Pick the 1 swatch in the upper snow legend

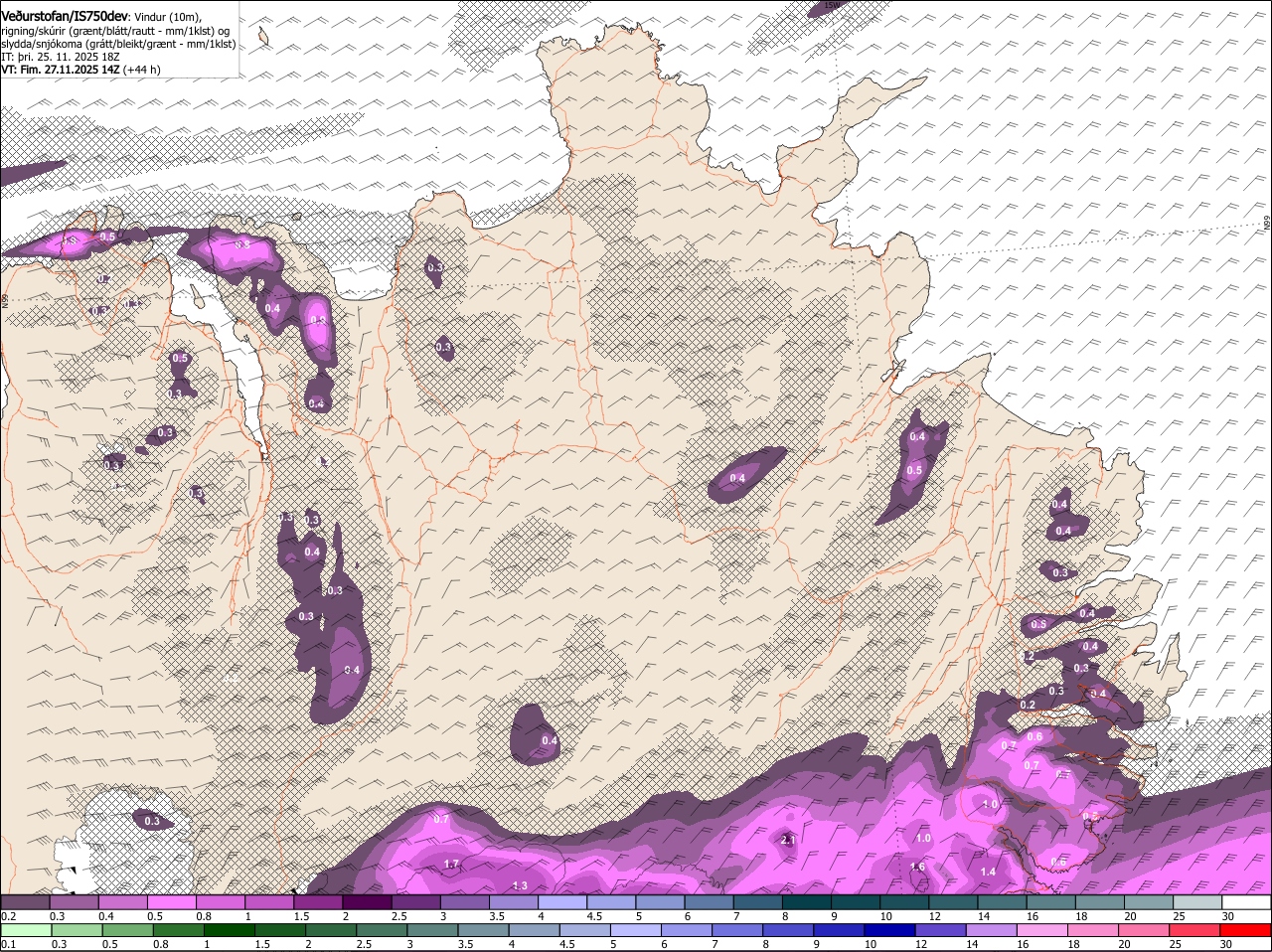(x=268, y=901)
